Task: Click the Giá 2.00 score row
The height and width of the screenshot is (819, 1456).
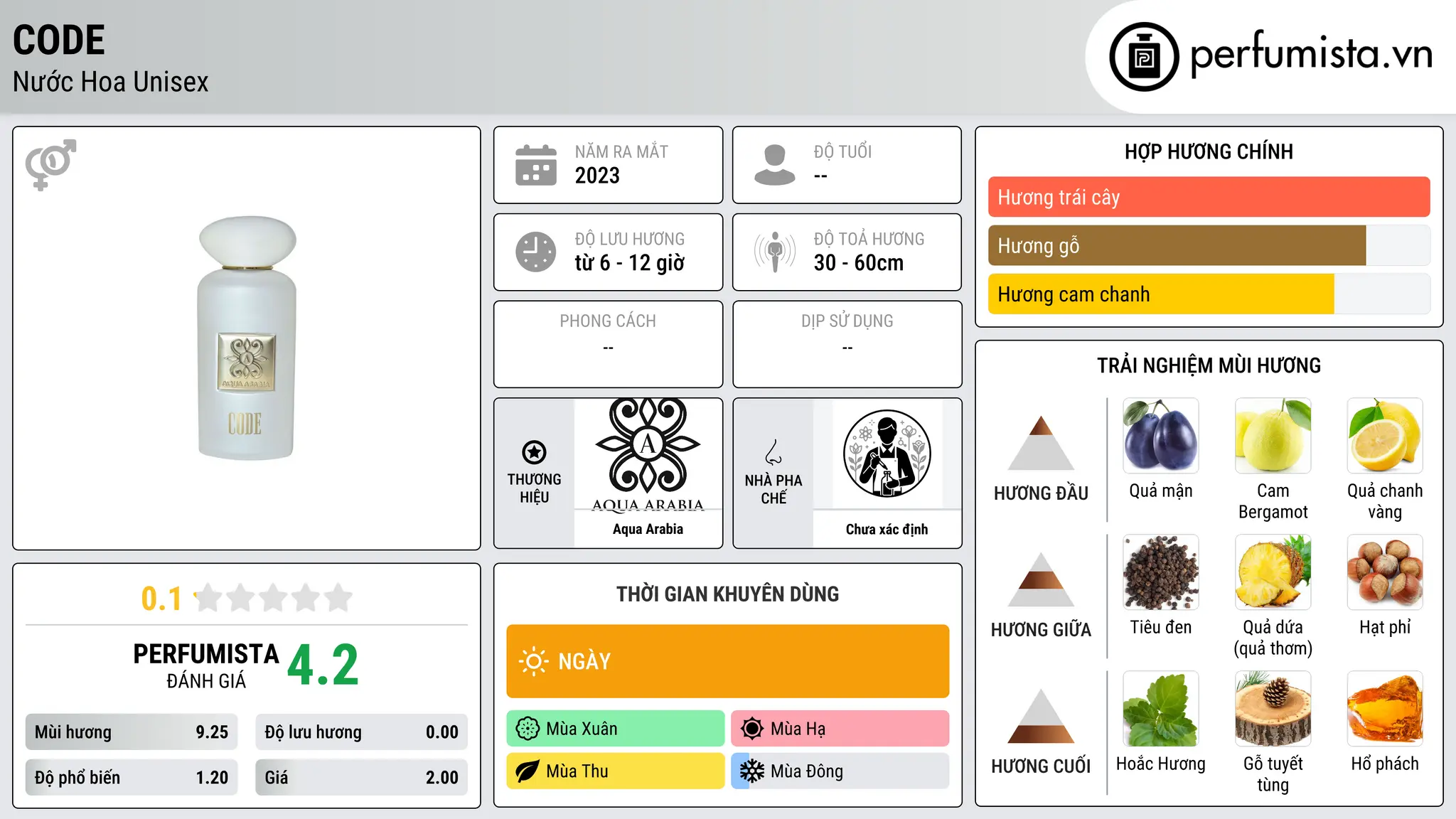Action: click(361, 778)
